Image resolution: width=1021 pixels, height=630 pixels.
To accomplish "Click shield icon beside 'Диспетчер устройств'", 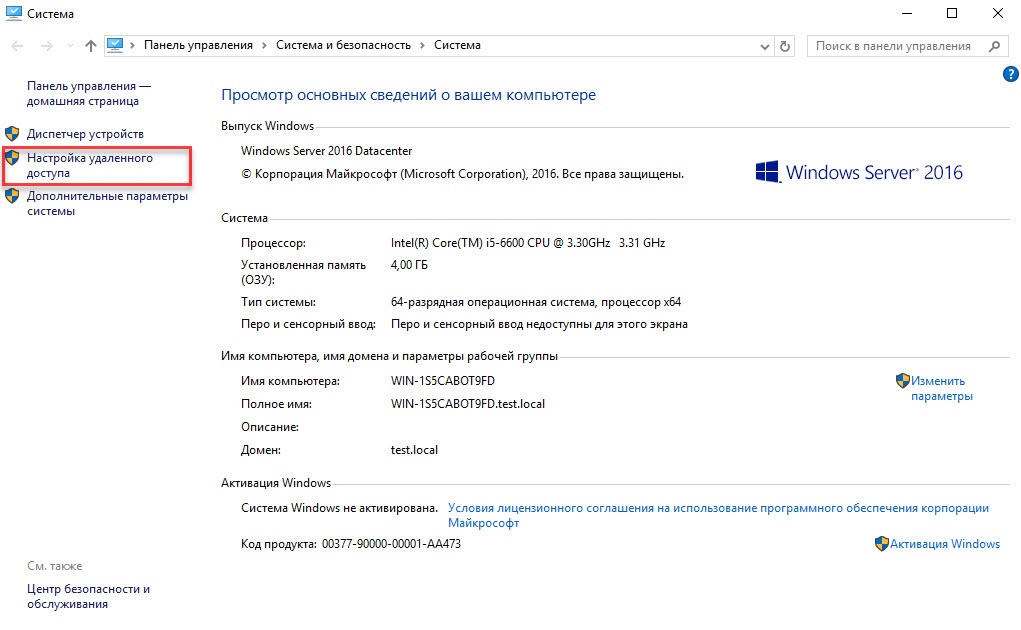I will (12, 134).
